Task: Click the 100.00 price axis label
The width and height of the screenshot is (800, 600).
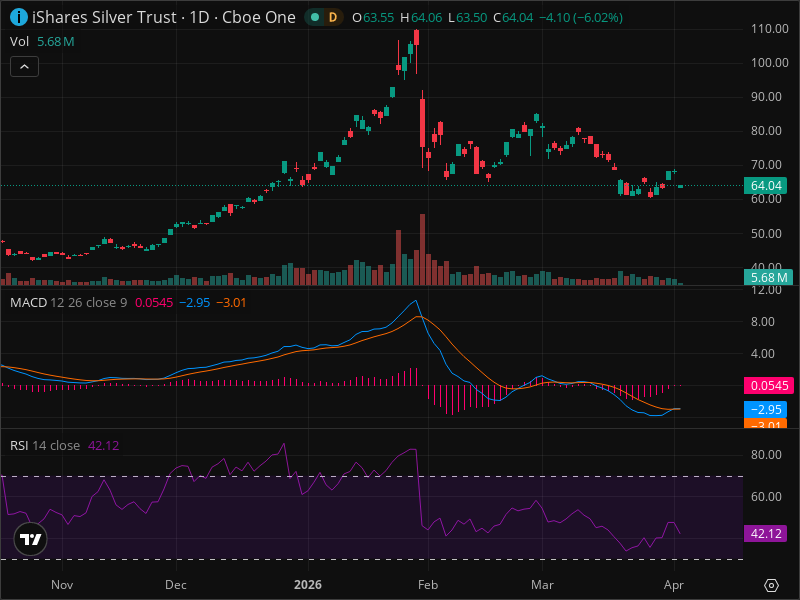Action: pos(769,63)
